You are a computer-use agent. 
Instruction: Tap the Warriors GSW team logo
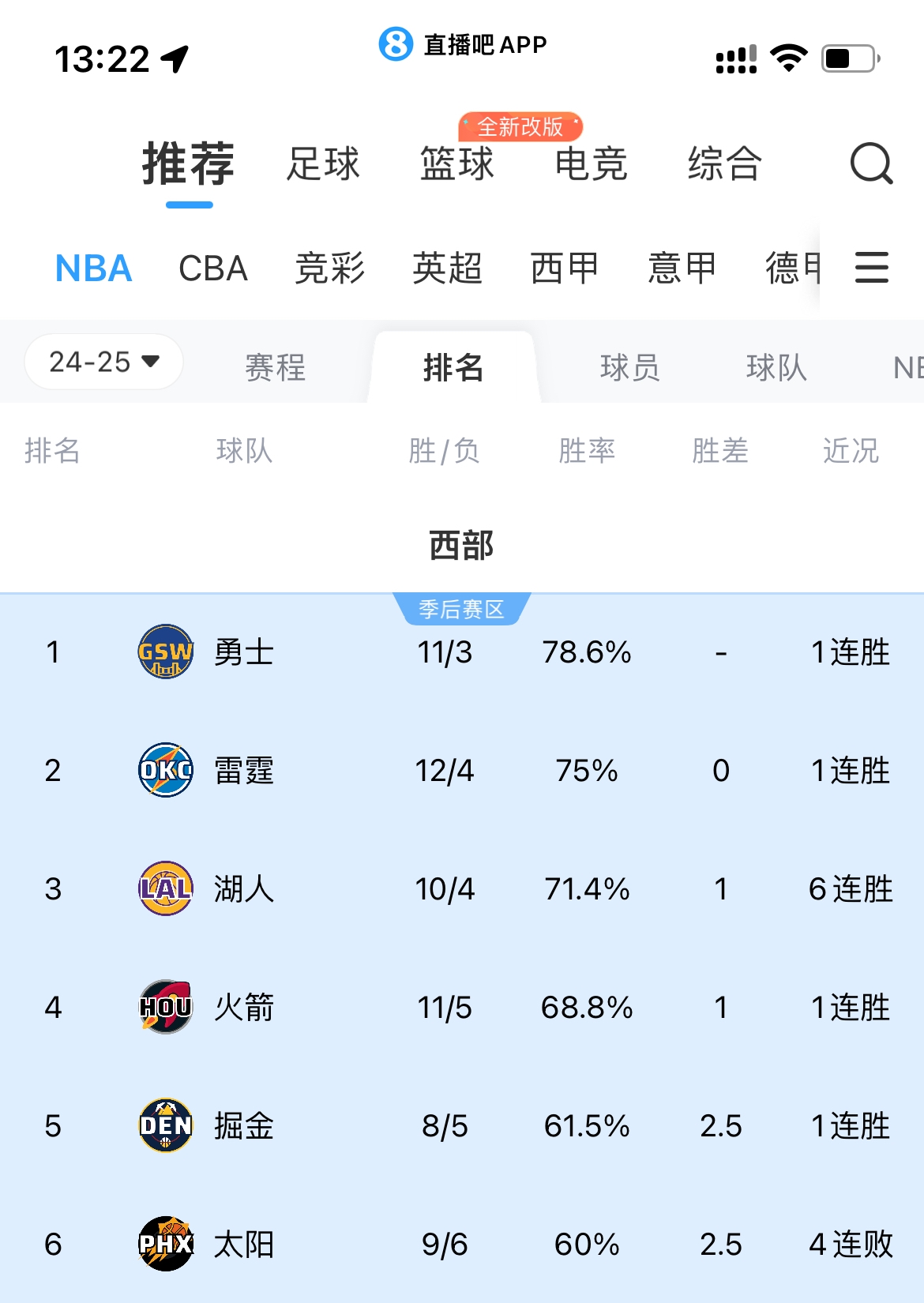point(166,651)
